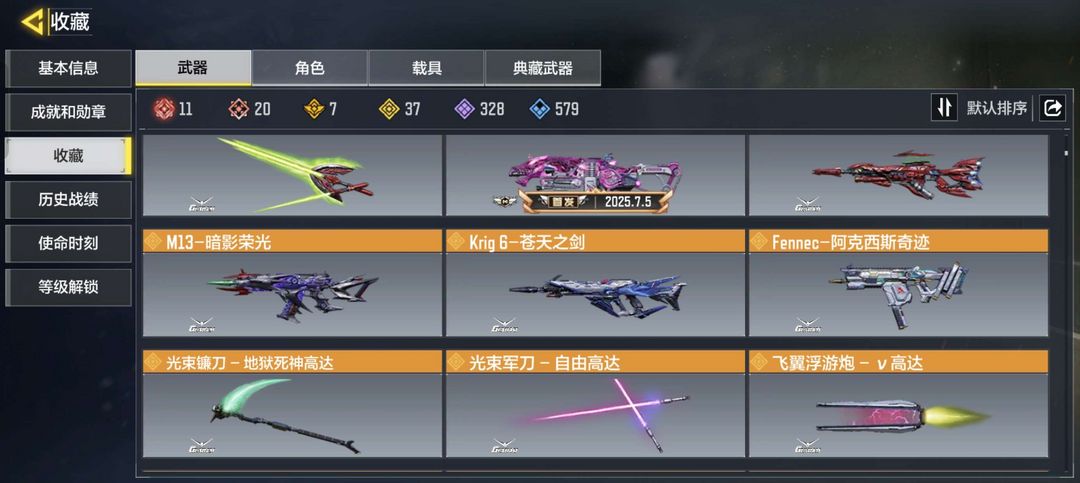
Task: Click the share icon beside sort
Action: tap(1052, 108)
